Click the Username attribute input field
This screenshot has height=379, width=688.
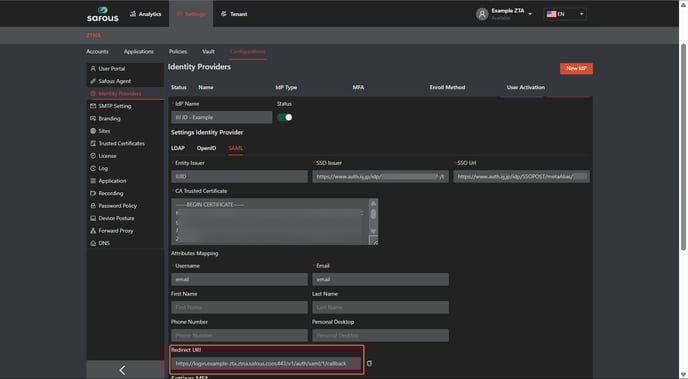[x=239, y=279]
